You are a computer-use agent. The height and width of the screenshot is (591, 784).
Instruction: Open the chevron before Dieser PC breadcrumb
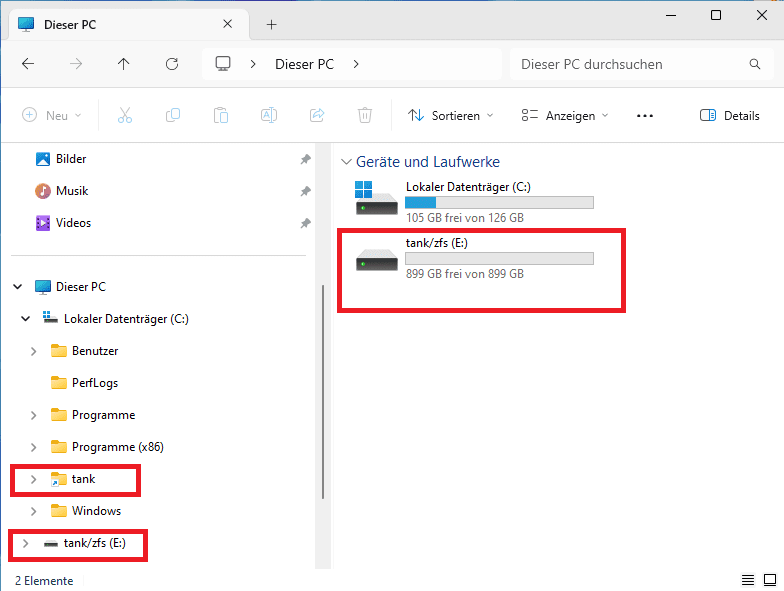[253, 64]
